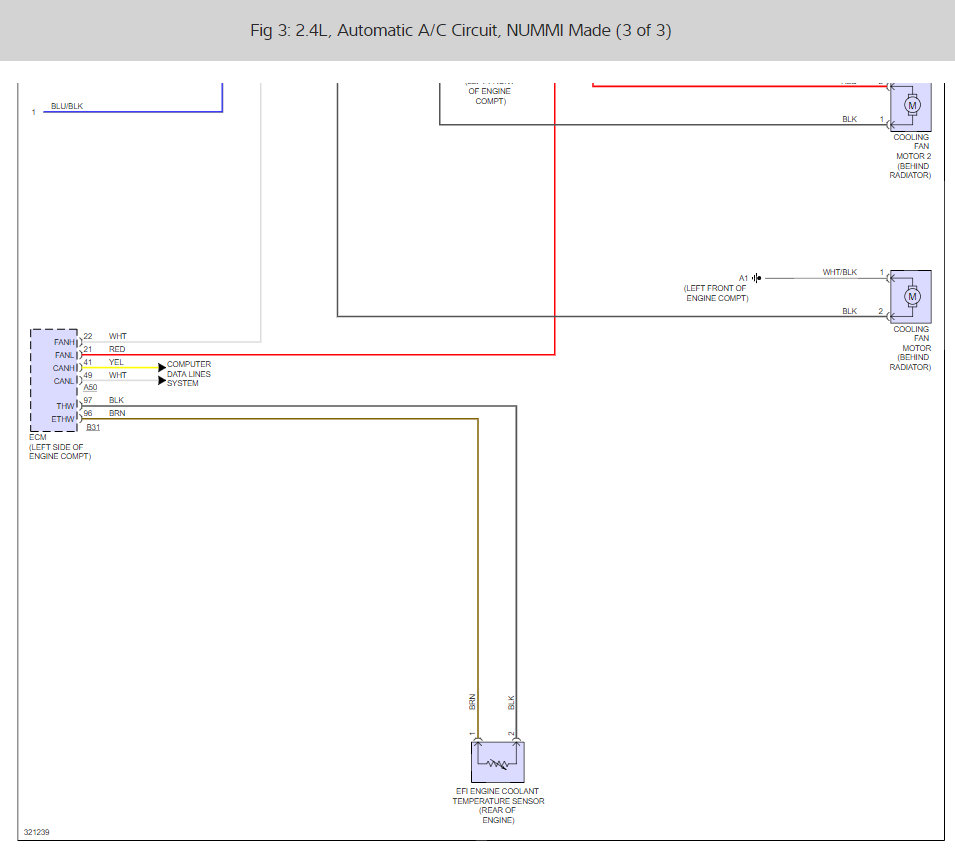
Task: Click the BLK label on Cooling Fan Motor 2 wire
Action: point(850,119)
